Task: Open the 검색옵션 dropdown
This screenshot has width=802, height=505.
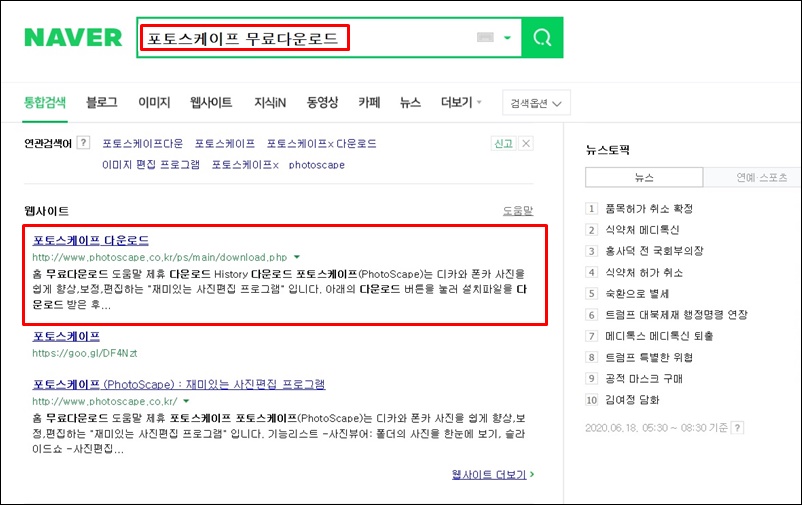Action: pyautogui.click(x=536, y=103)
